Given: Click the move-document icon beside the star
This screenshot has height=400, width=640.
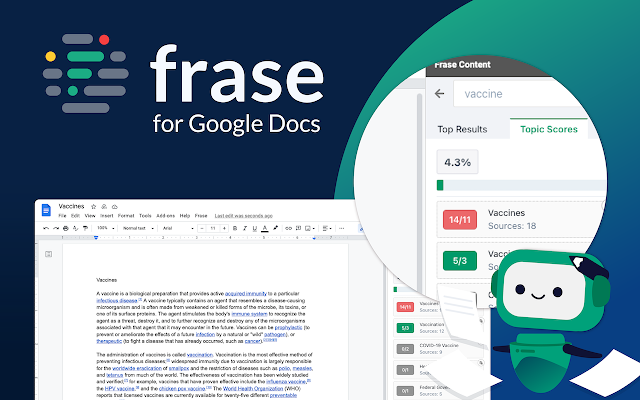Looking at the screenshot, I should (104, 207).
